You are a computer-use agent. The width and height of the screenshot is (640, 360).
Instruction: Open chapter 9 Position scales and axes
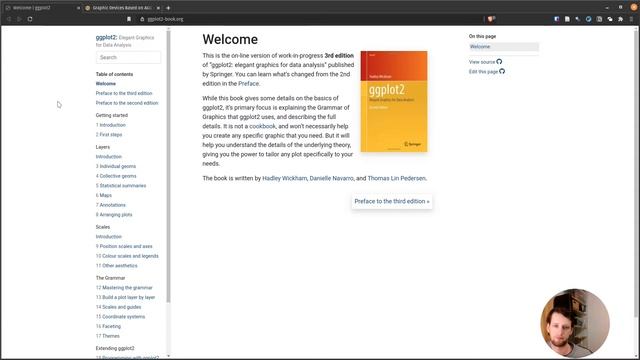pyautogui.click(x=124, y=247)
